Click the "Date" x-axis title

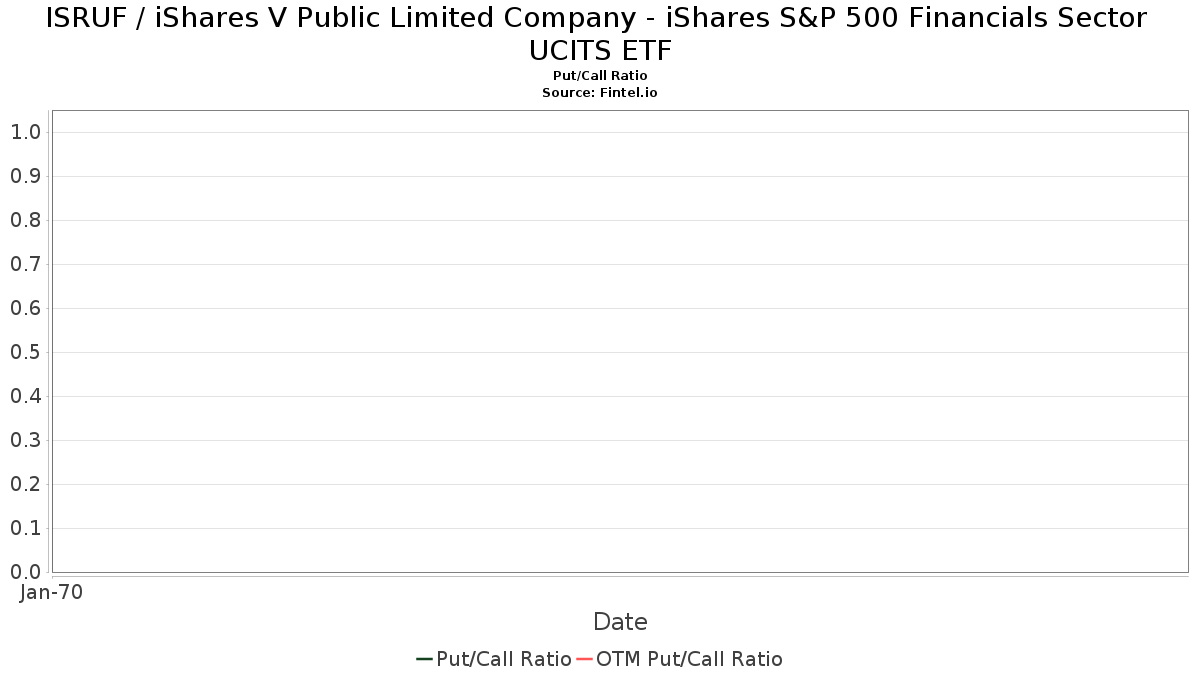coord(620,622)
